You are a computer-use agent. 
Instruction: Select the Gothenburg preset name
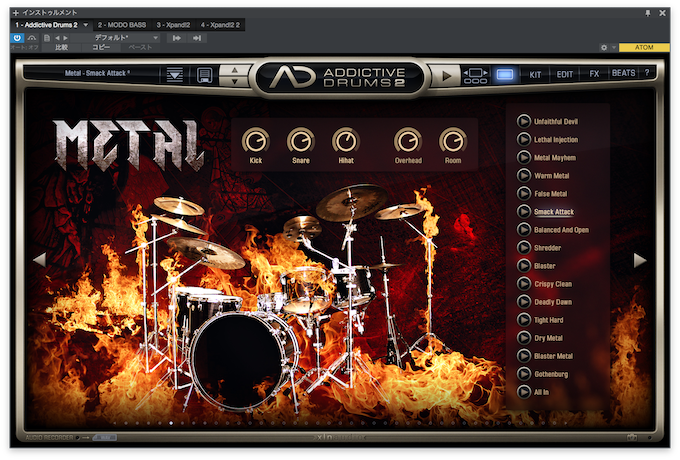pyautogui.click(x=551, y=374)
